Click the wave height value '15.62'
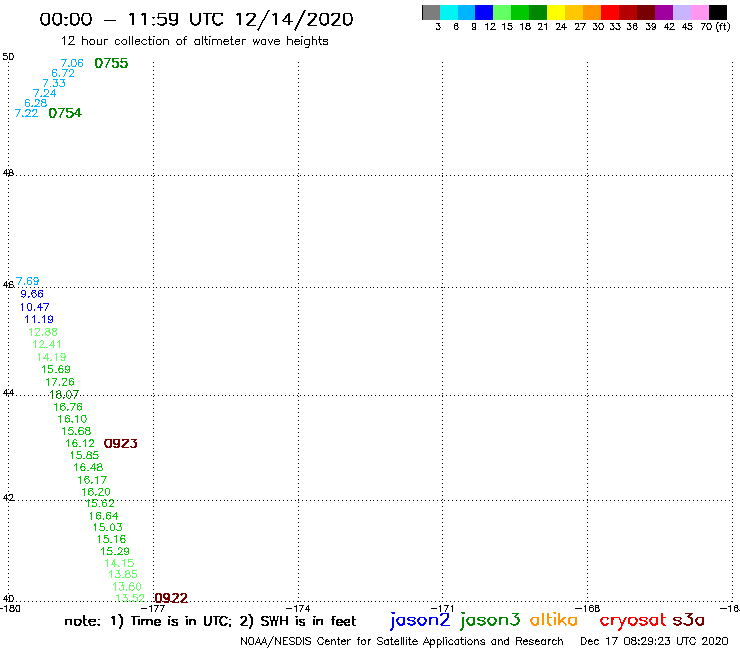The height and width of the screenshot is (650, 740). coord(100,503)
